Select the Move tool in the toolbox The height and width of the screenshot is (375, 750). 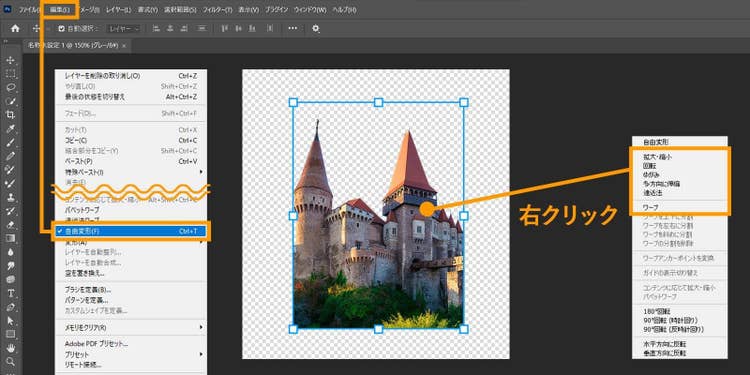(10, 60)
